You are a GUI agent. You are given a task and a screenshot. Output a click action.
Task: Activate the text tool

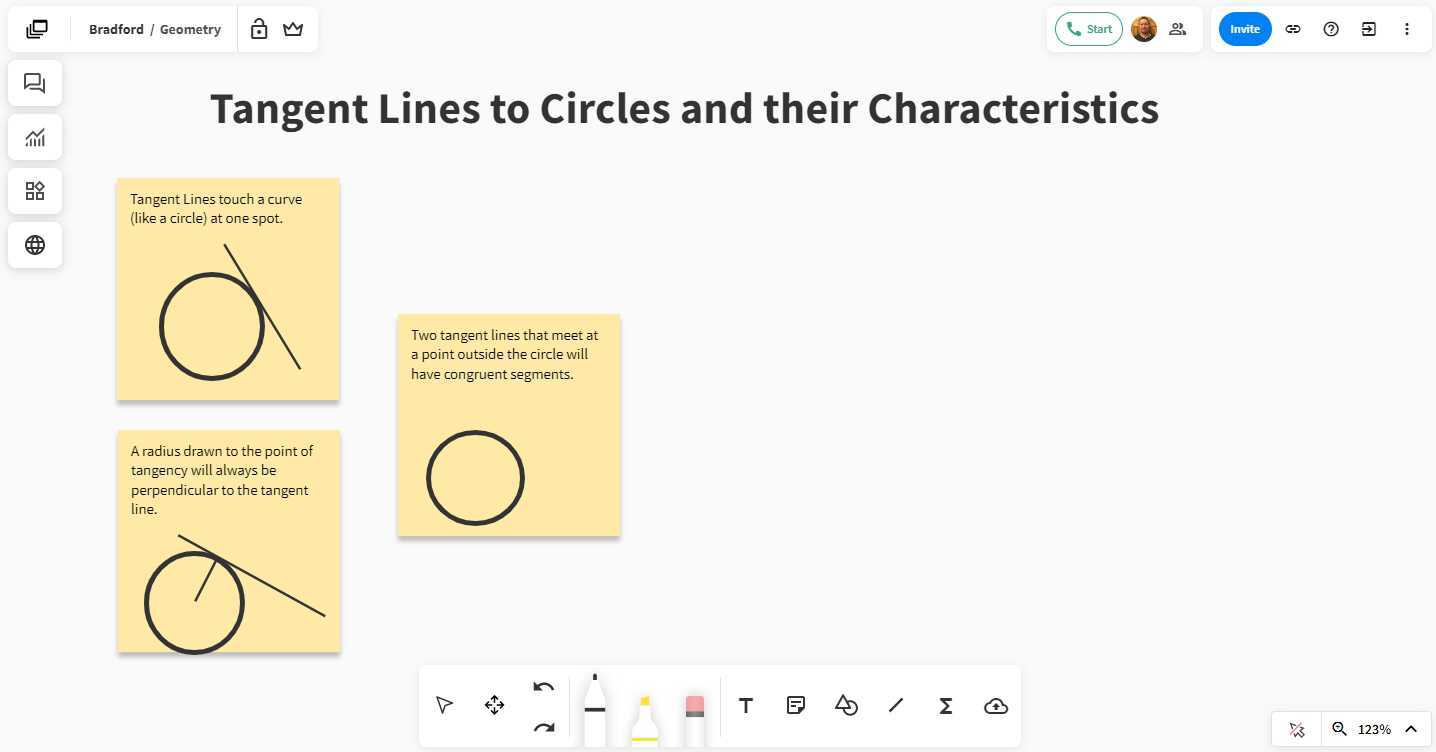(x=745, y=705)
